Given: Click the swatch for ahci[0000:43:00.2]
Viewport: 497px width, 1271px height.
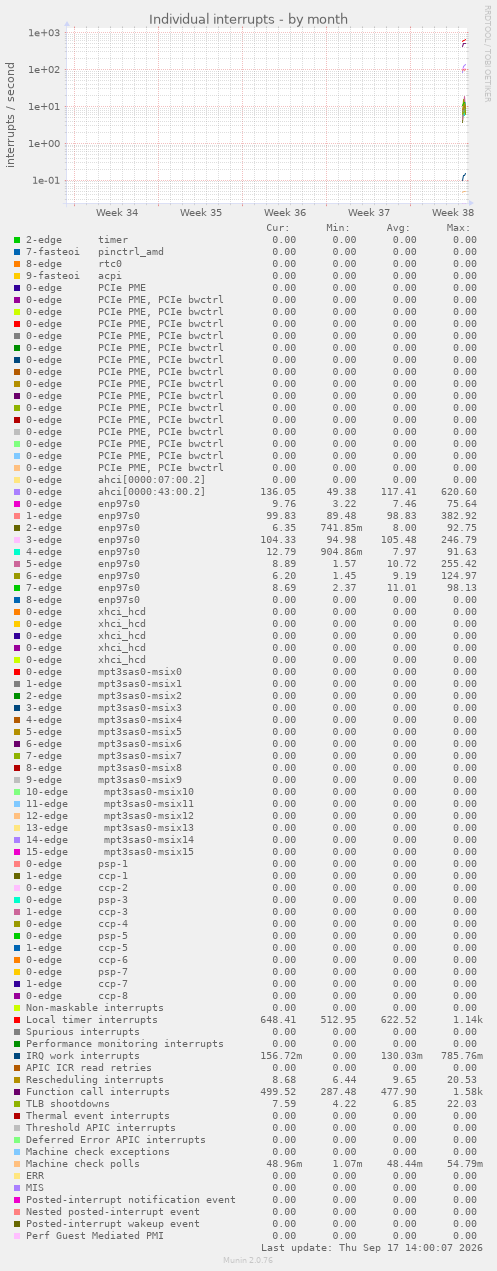Looking at the screenshot, I should pyautogui.click(x=17, y=492).
